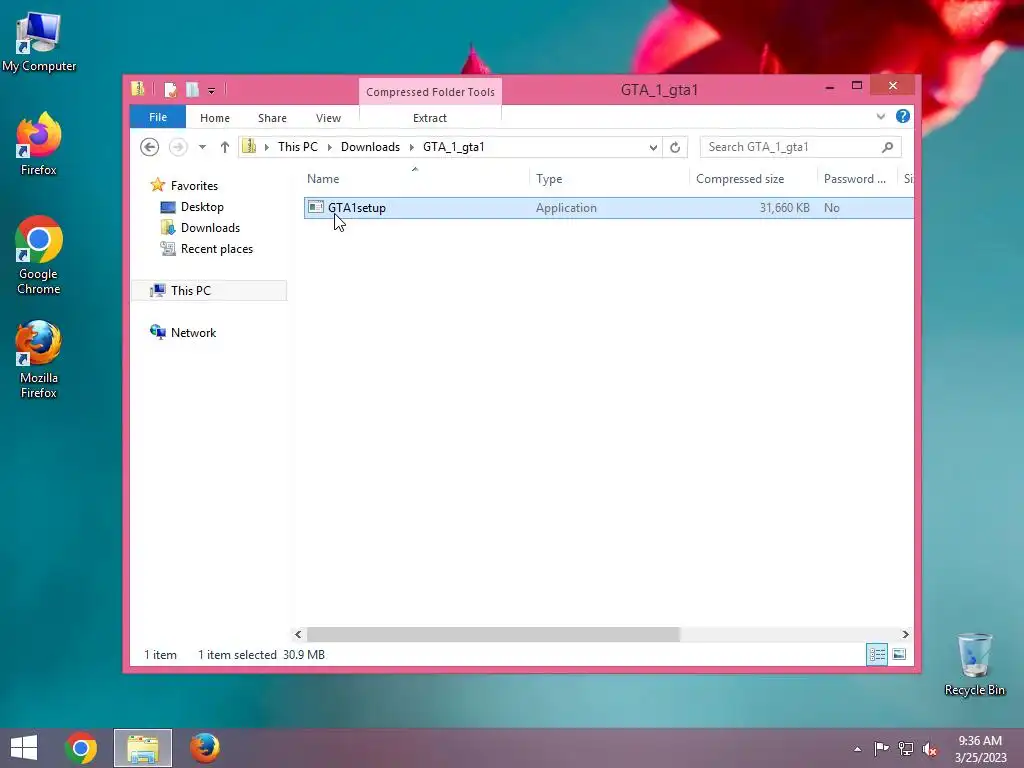Open Downloads in navigation pane

tap(210, 228)
